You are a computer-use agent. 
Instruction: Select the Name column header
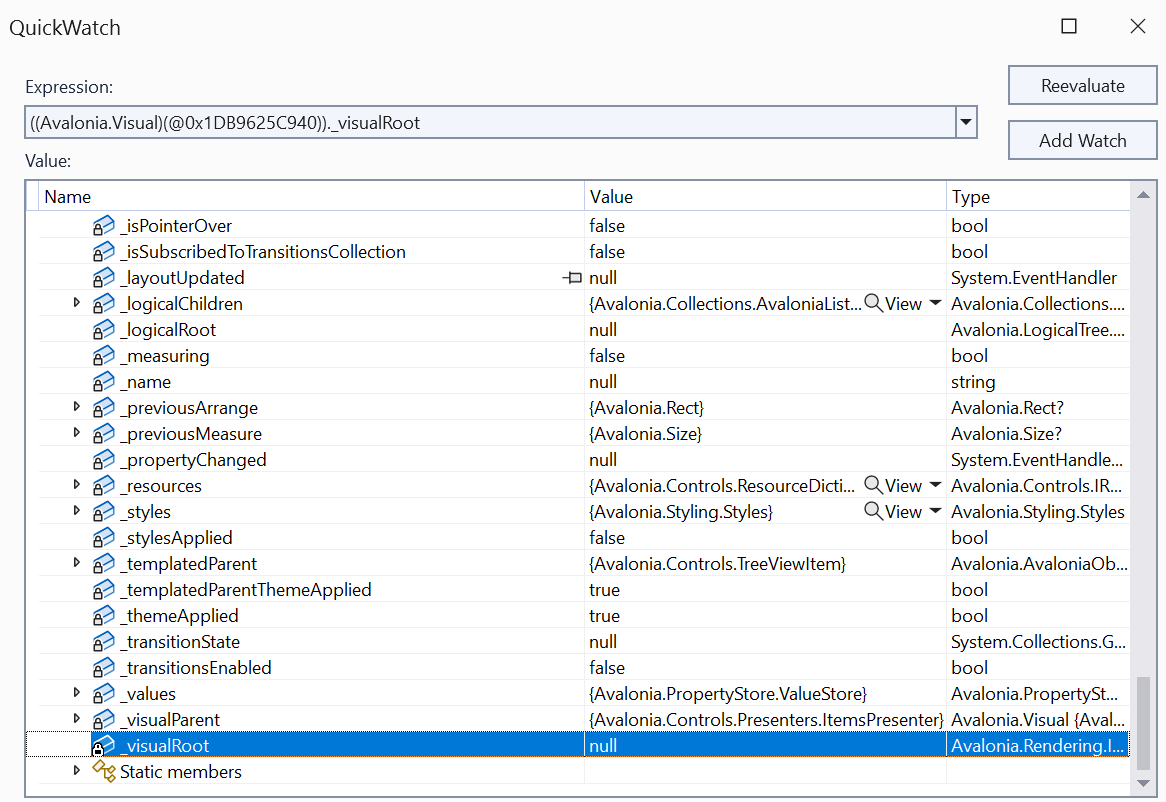[x=300, y=196]
